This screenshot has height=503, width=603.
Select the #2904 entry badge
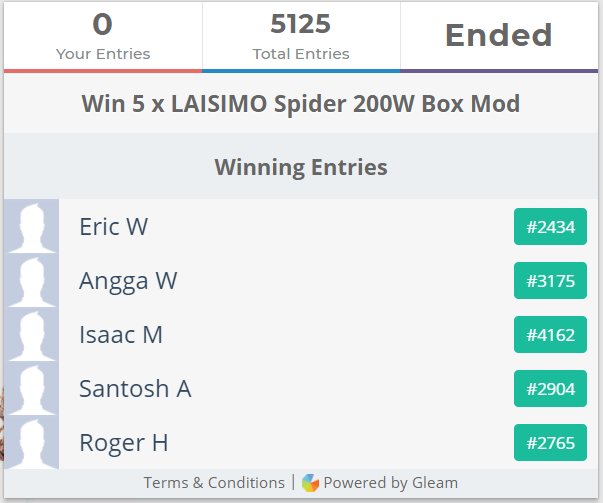(550, 389)
